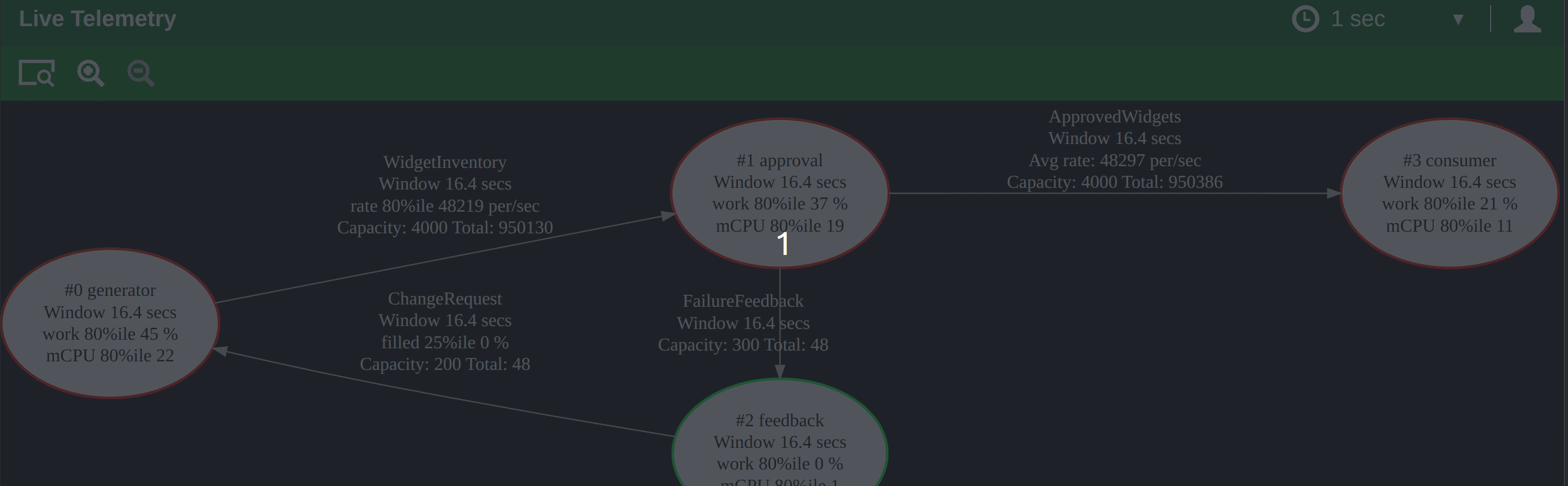Click the zoom-to-fit icon in toolbar
The height and width of the screenshot is (486, 1568).
36,73
